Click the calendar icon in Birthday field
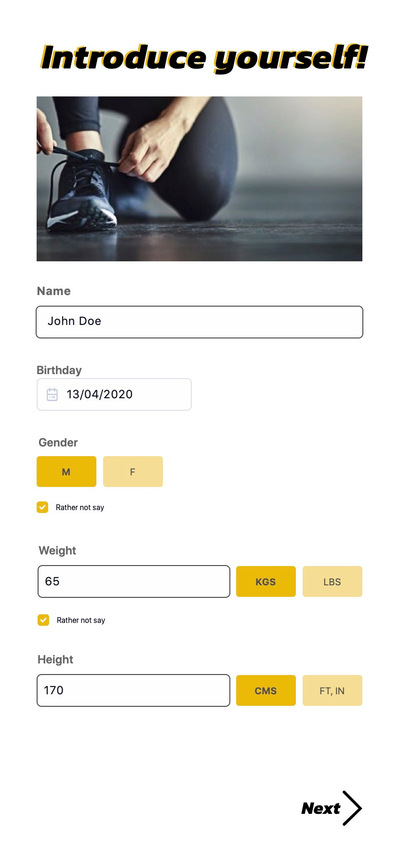This screenshot has width=399, height=864. [x=52, y=395]
